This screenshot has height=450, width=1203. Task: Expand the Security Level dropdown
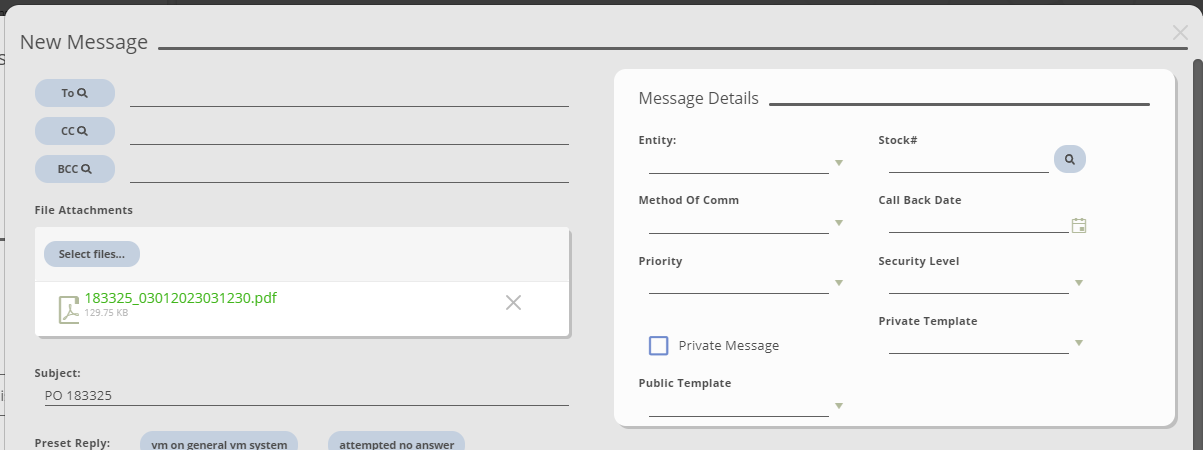click(1079, 284)
